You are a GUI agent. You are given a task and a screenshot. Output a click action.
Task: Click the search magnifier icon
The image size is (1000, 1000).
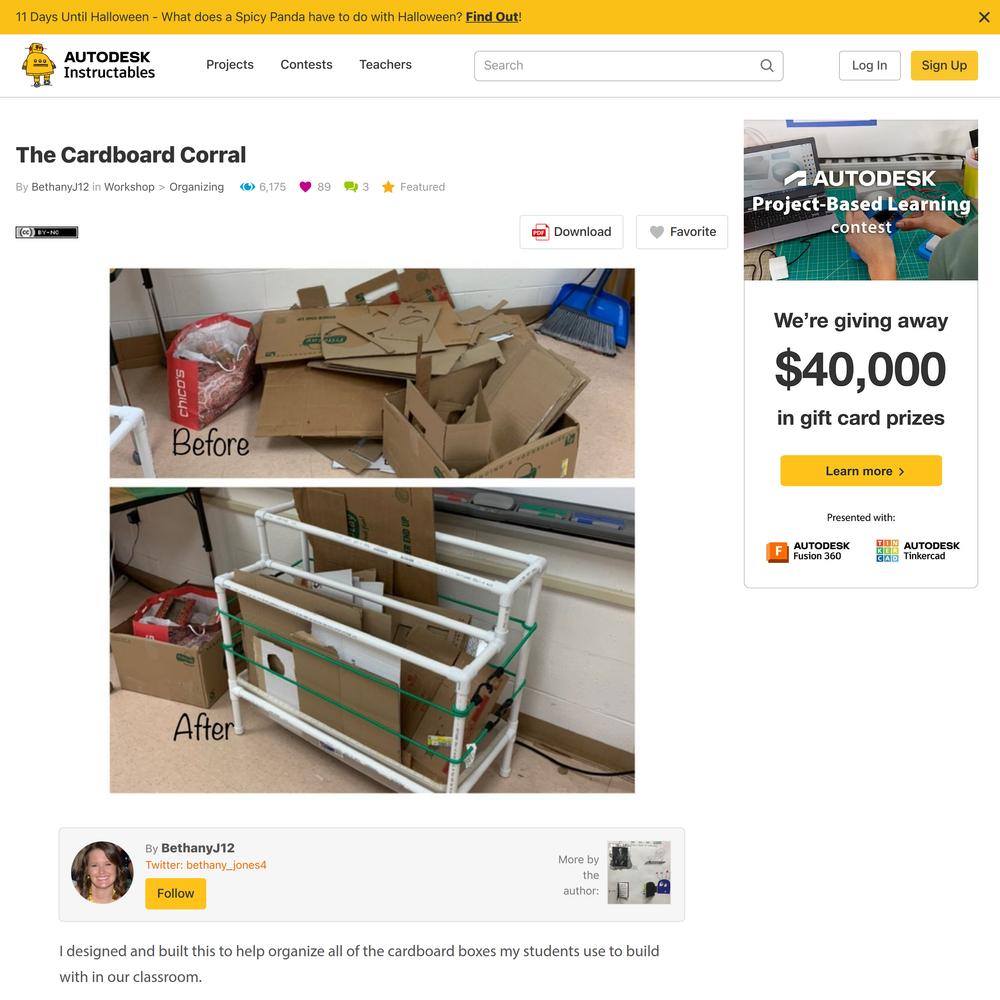(767, 66)
